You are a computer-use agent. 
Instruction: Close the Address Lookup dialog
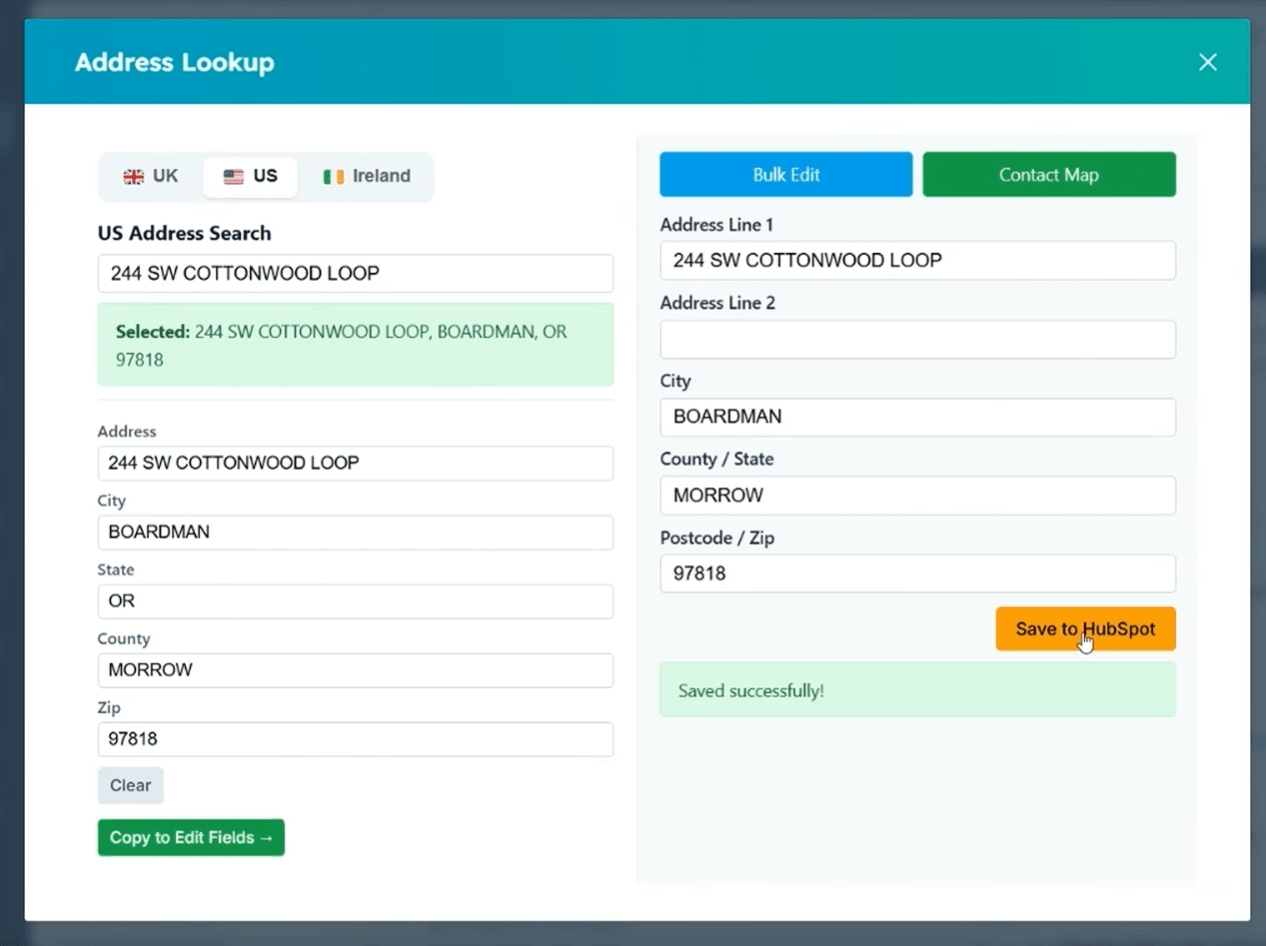click(x=1207, y=62)
